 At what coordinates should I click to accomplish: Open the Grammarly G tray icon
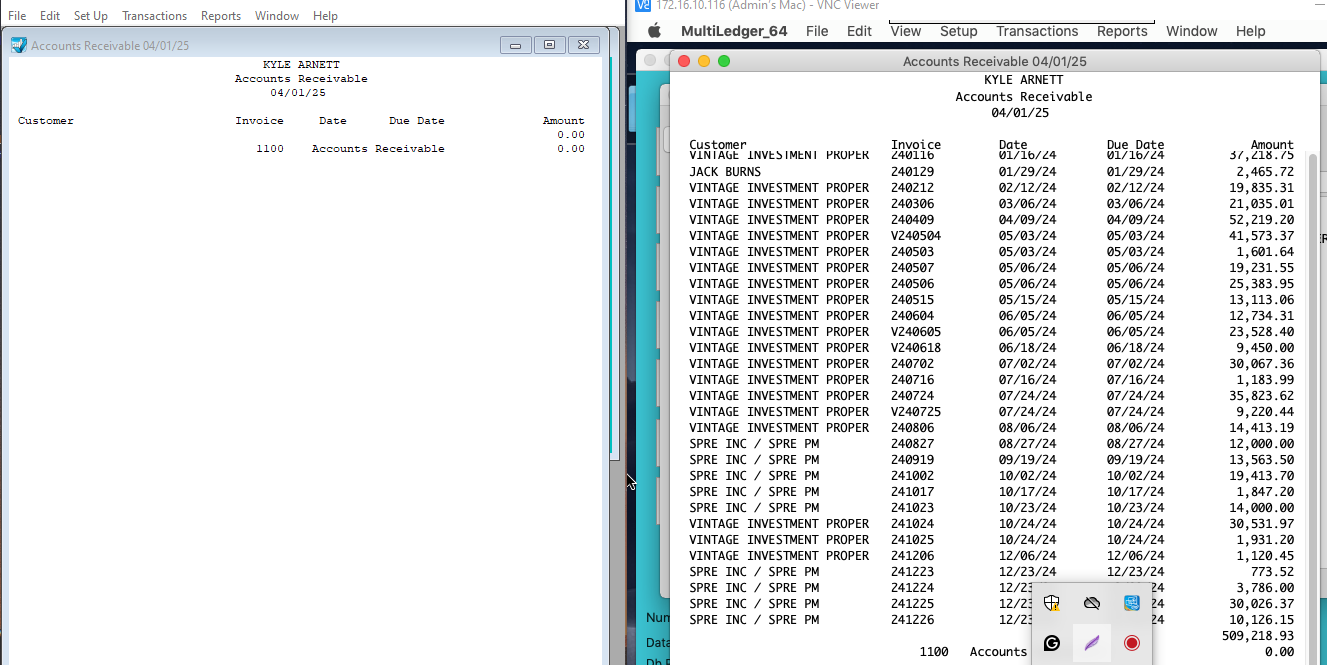(1052, 643)
